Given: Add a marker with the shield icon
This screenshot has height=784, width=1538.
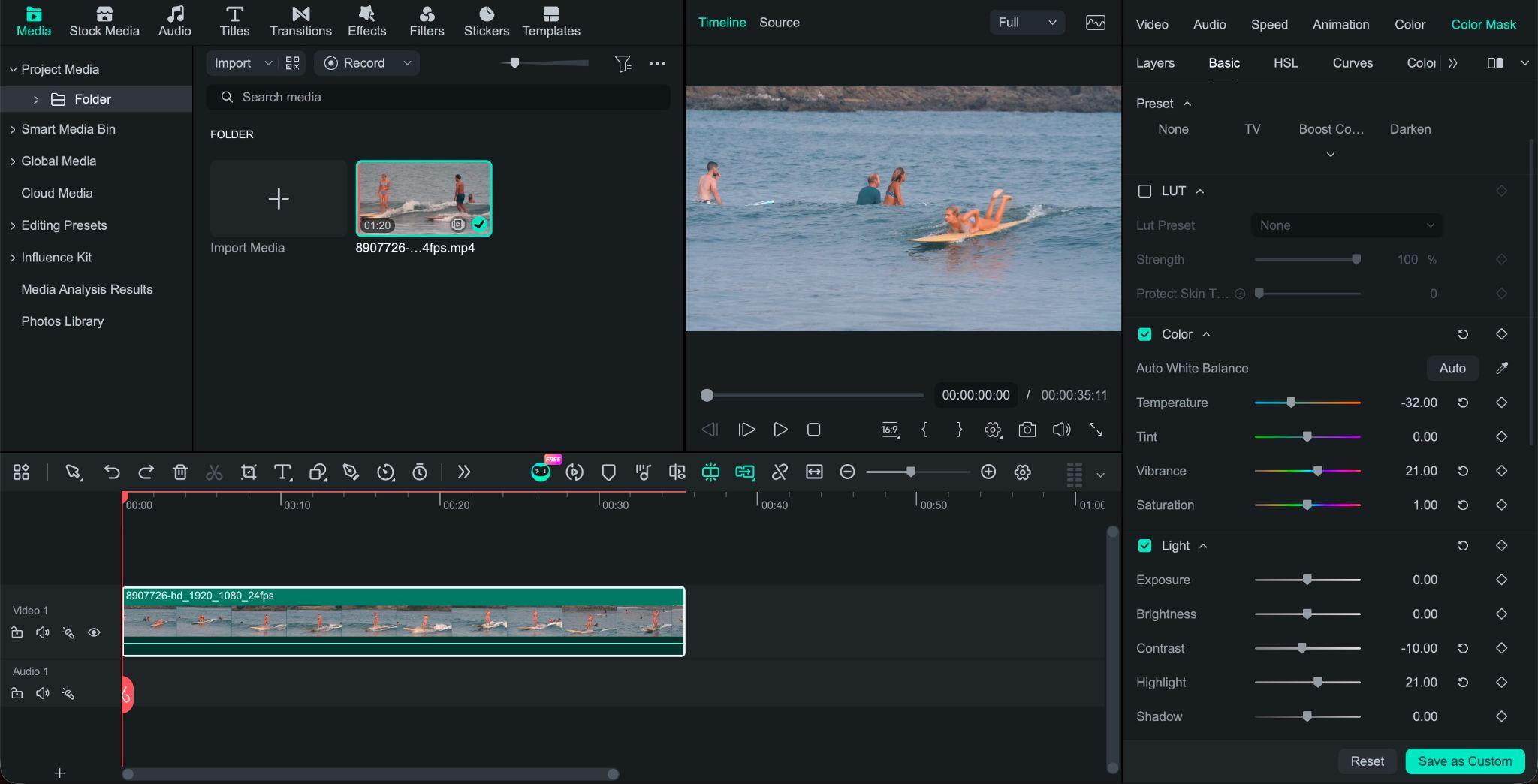Looking at the screenshot, I should (x=608, y=472).
